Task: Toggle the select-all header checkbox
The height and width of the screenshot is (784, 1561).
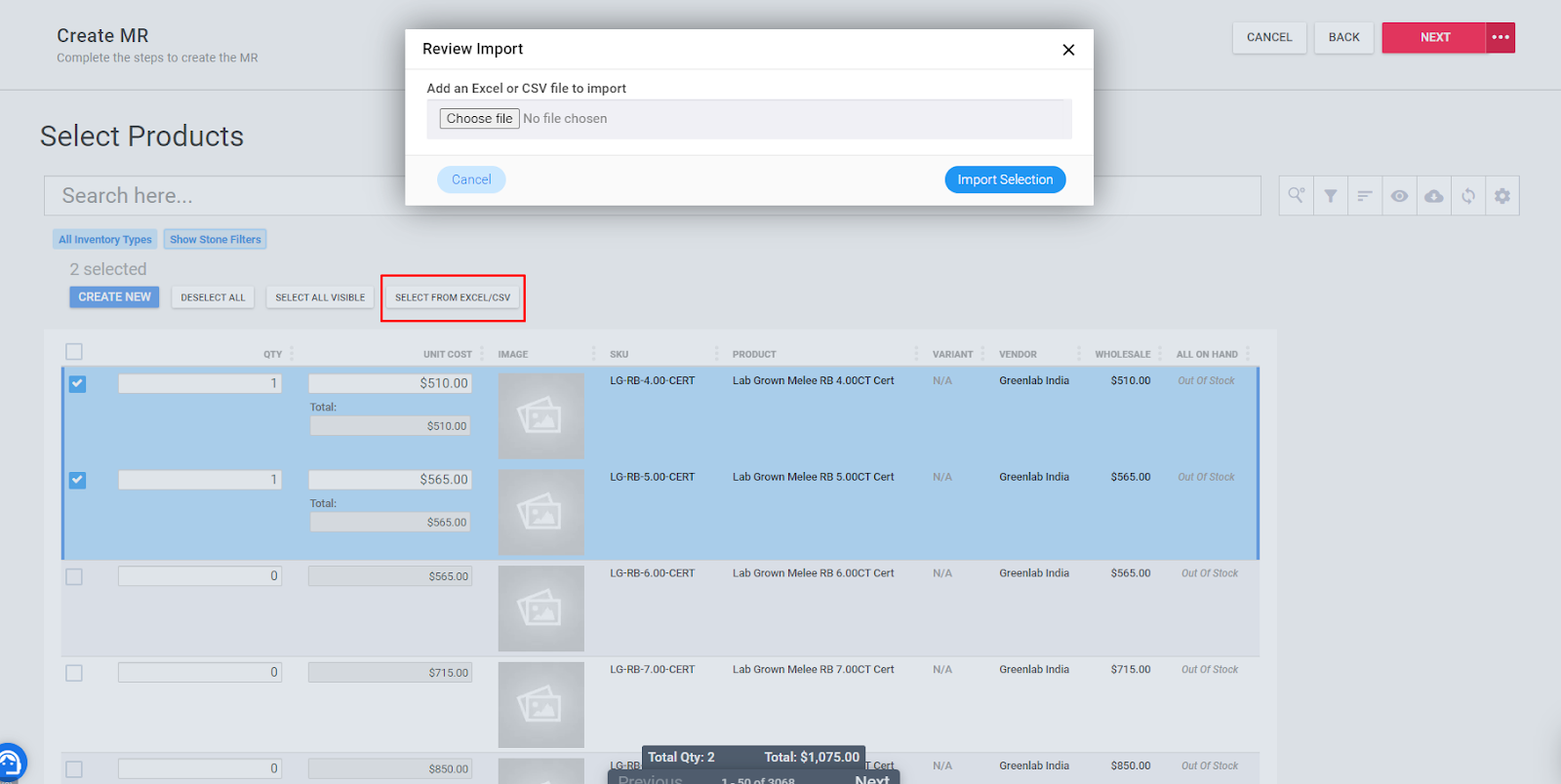Action: tap(74, 352)
